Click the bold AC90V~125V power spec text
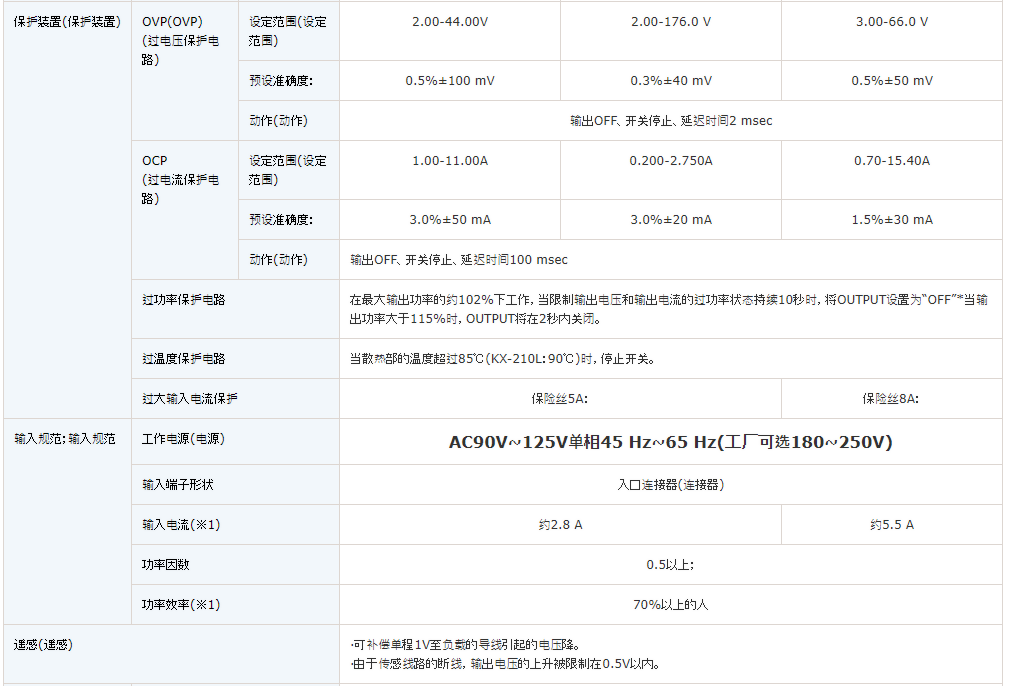Screen dimensions: 1012x686 point(670,442)
